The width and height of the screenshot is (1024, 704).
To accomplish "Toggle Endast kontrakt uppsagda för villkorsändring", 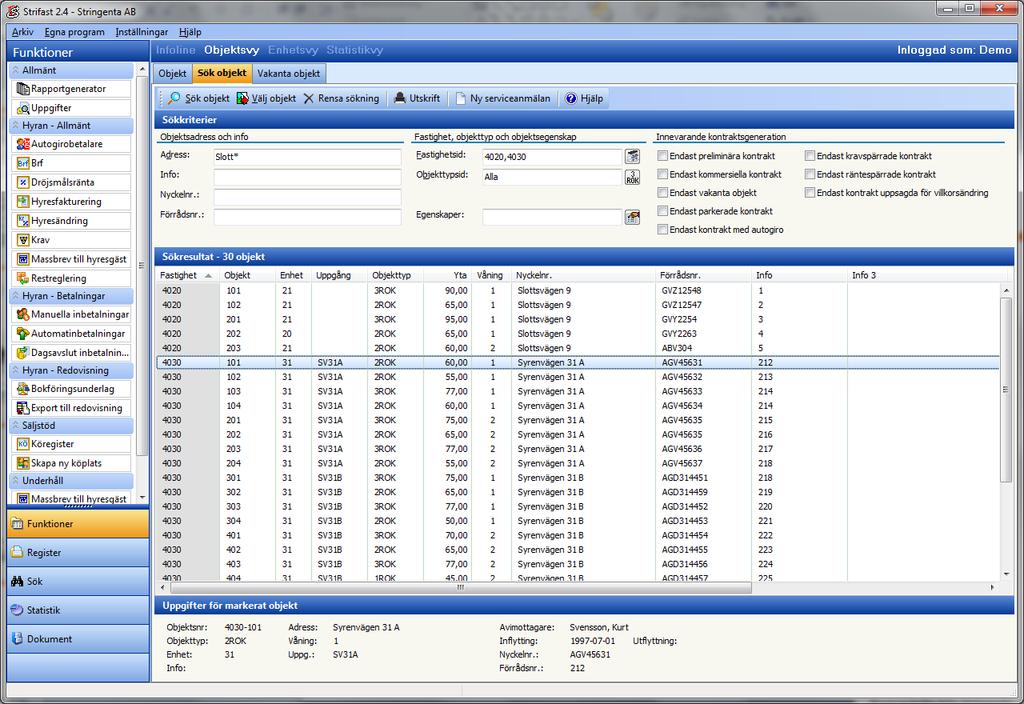I will [810, 193].
